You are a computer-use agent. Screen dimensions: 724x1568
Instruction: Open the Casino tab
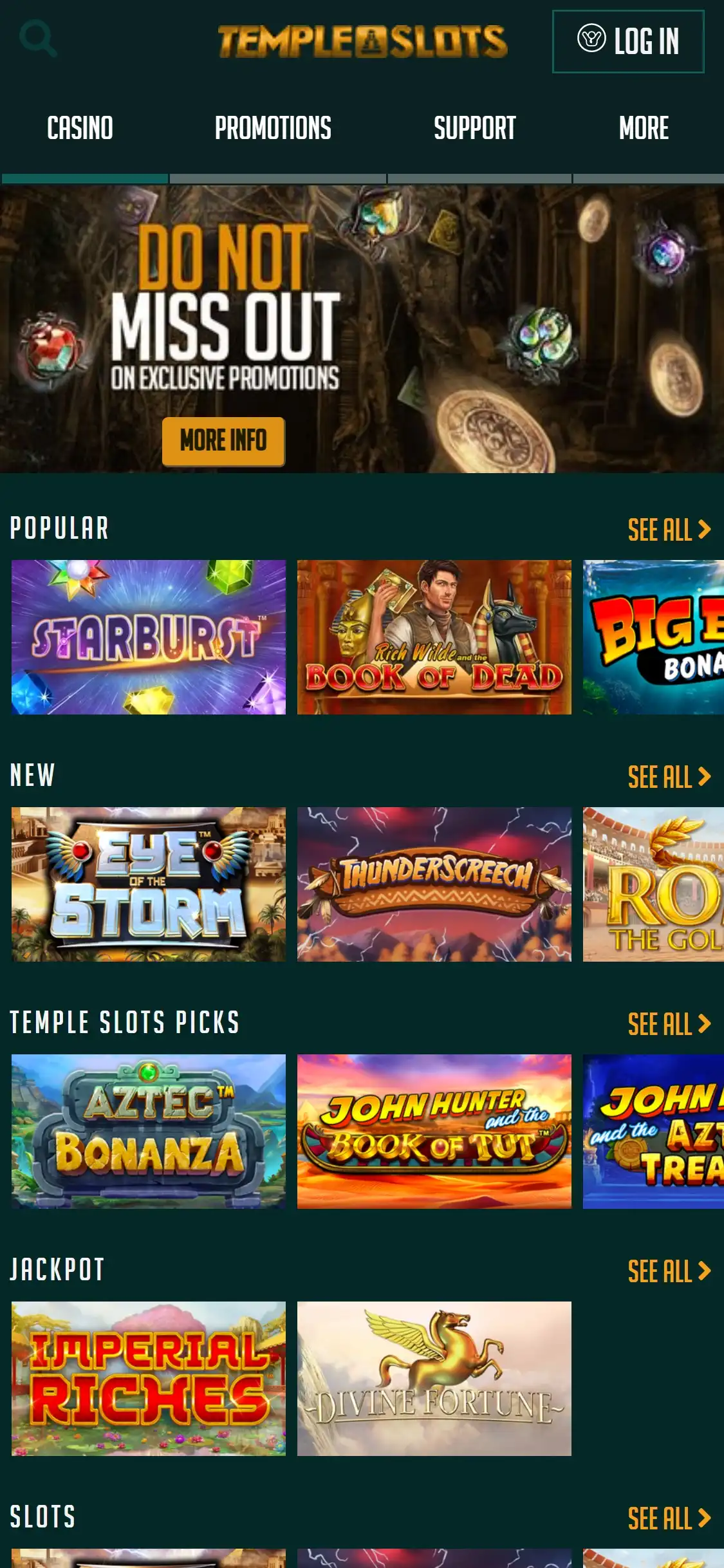click(x=80, y=128)
